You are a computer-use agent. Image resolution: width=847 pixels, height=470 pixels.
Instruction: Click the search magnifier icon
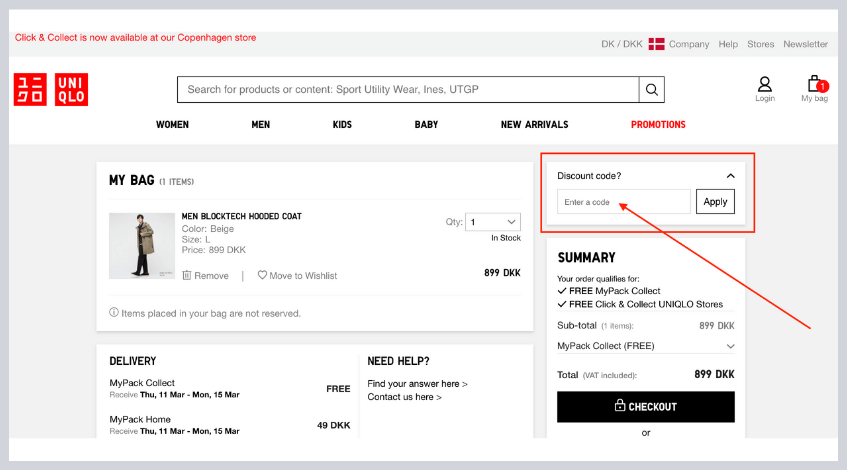click(652, 90)
